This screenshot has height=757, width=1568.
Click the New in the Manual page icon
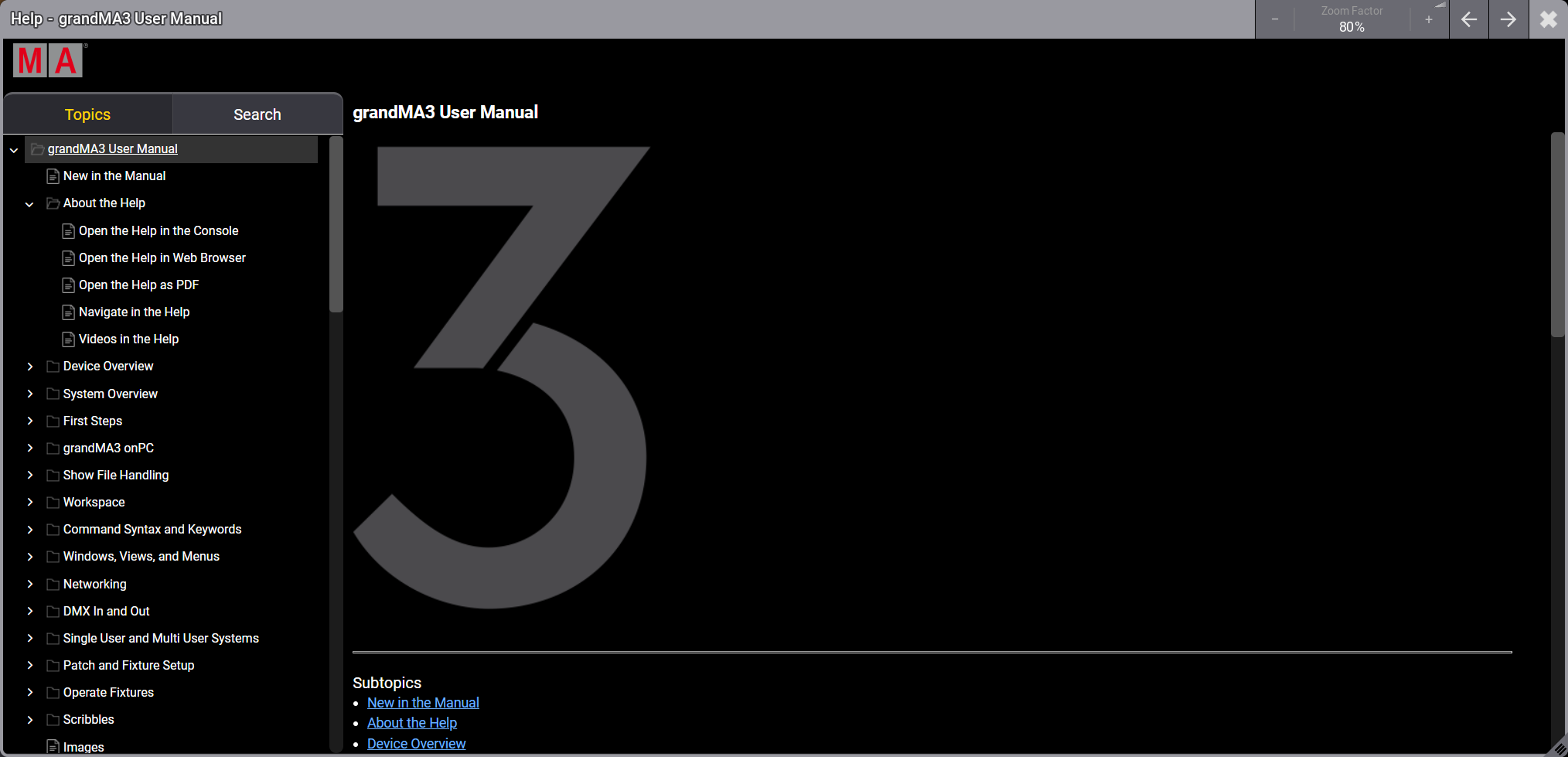(53, 176)
